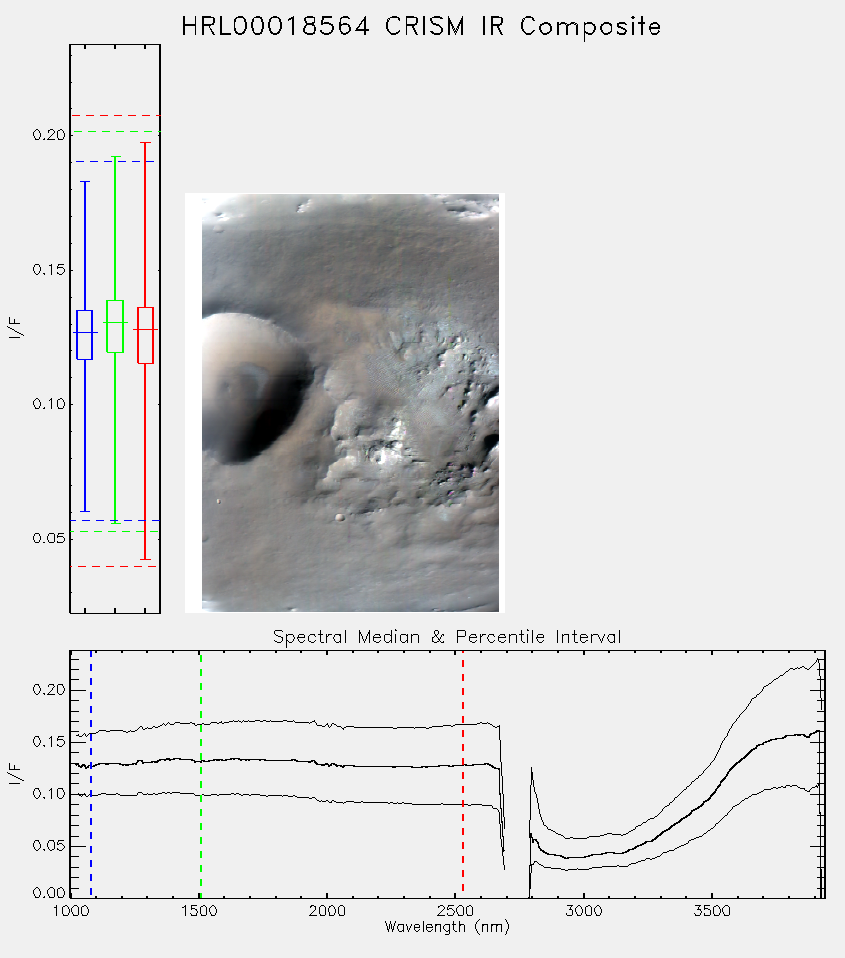Image resolution: width=845 pixels, height=958 pixels.
Task: Click the small round crater below the rough terrain
Action: [340, 517]
